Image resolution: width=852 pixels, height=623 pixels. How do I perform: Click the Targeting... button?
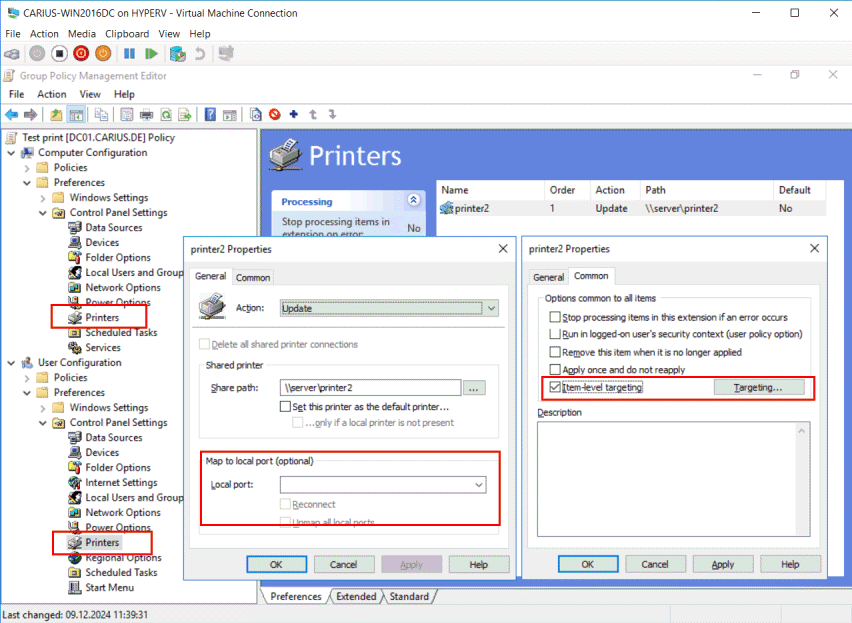pos(759,387)
